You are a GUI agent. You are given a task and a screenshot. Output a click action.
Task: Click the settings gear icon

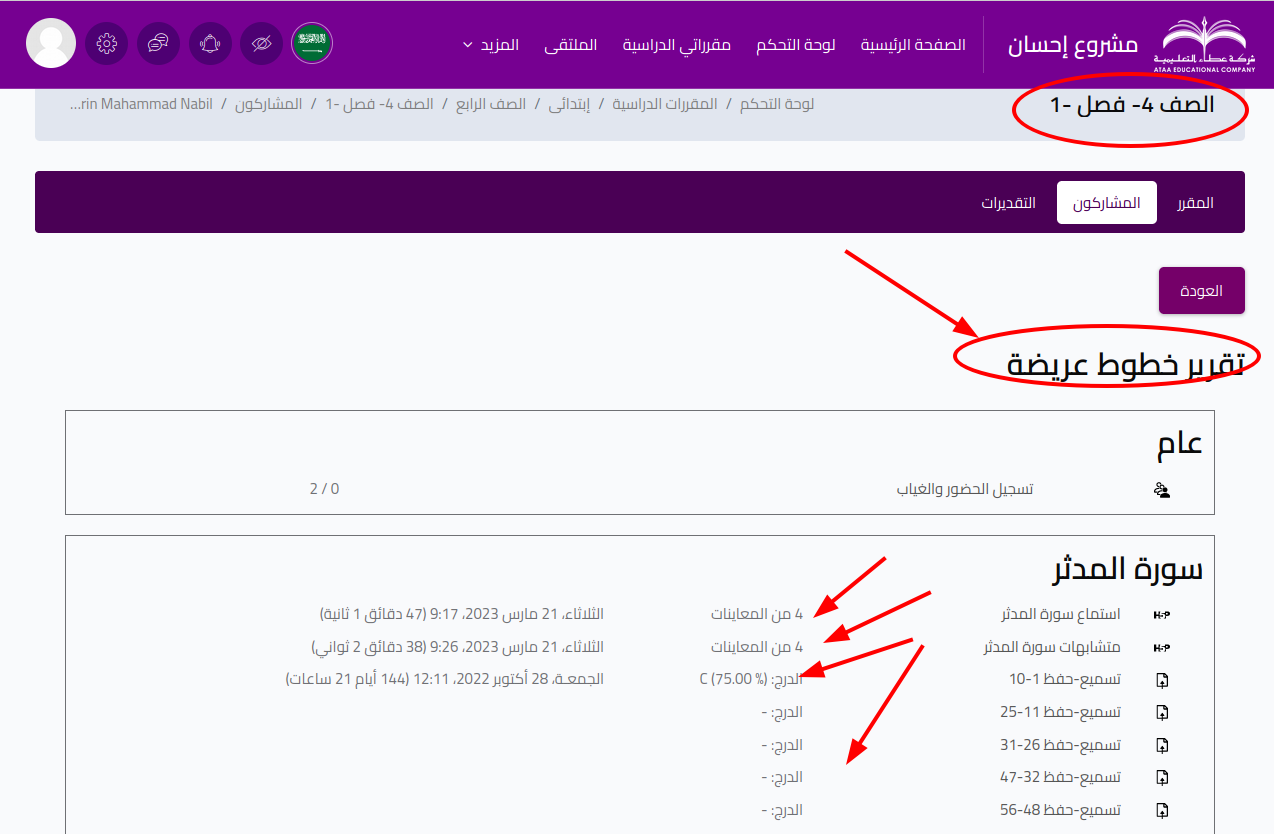107,43
